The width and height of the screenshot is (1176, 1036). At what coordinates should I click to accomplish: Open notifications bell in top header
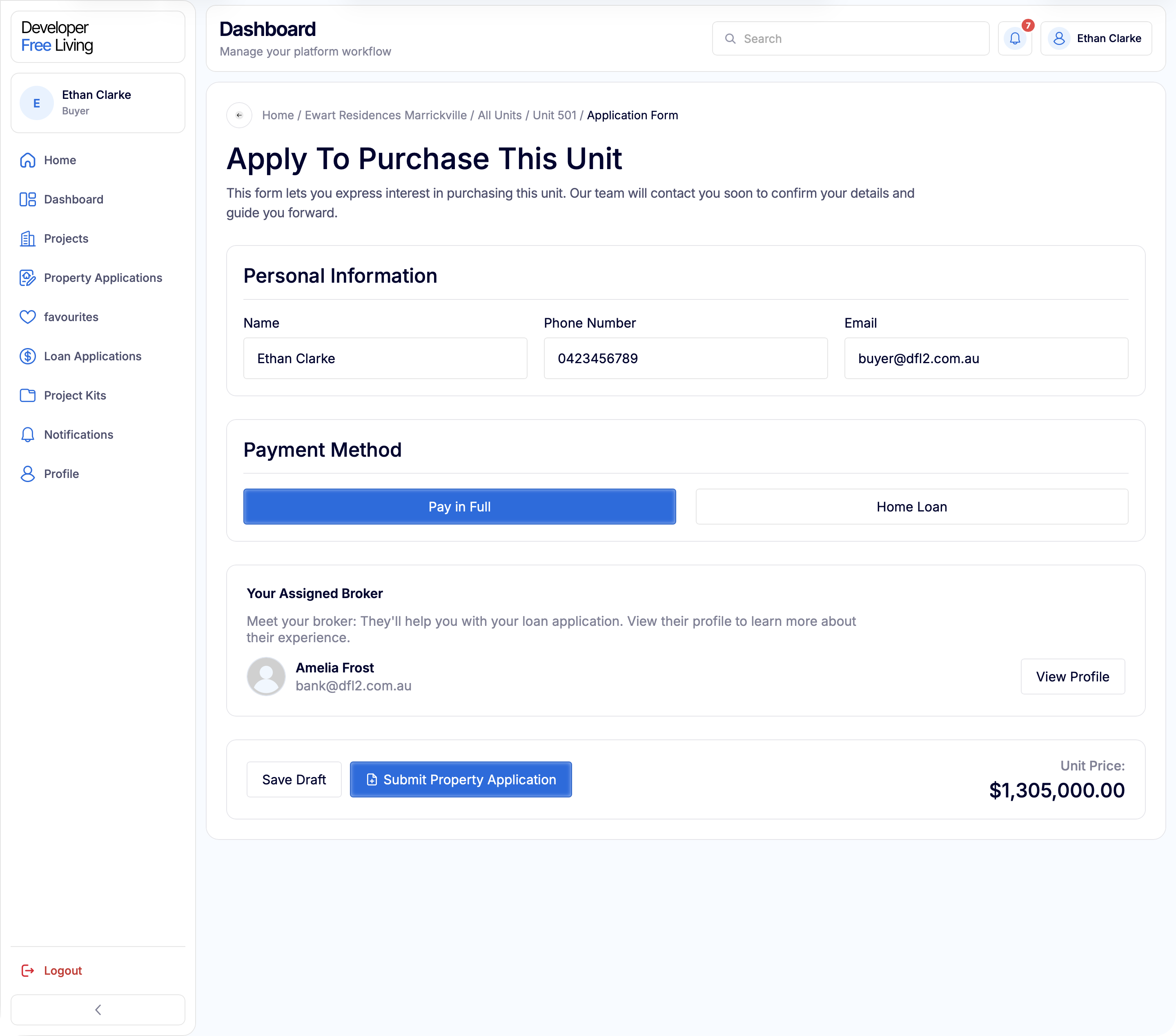tap(1015, 38)
